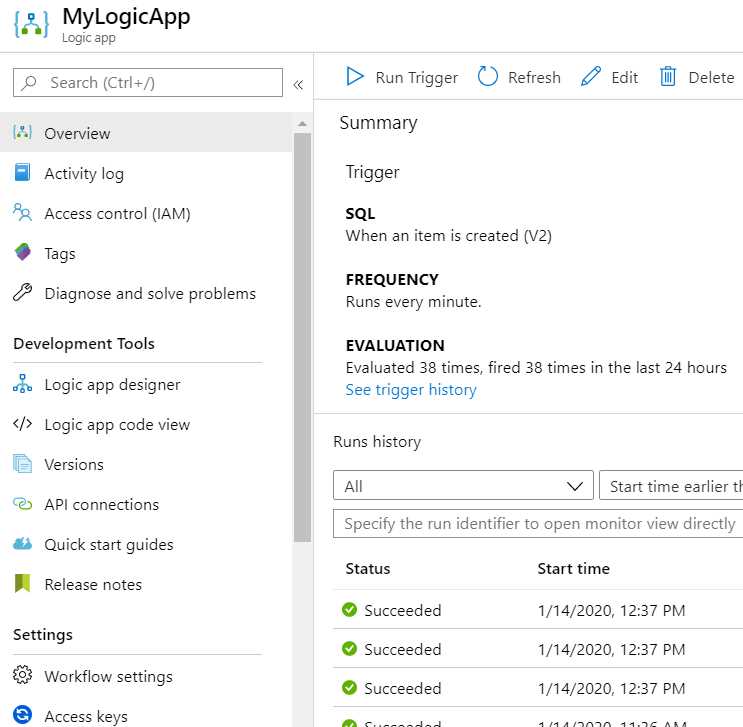Click the code view brackets icon
Viewport: 743px width, 727px height.
click(x=22, y=423)
